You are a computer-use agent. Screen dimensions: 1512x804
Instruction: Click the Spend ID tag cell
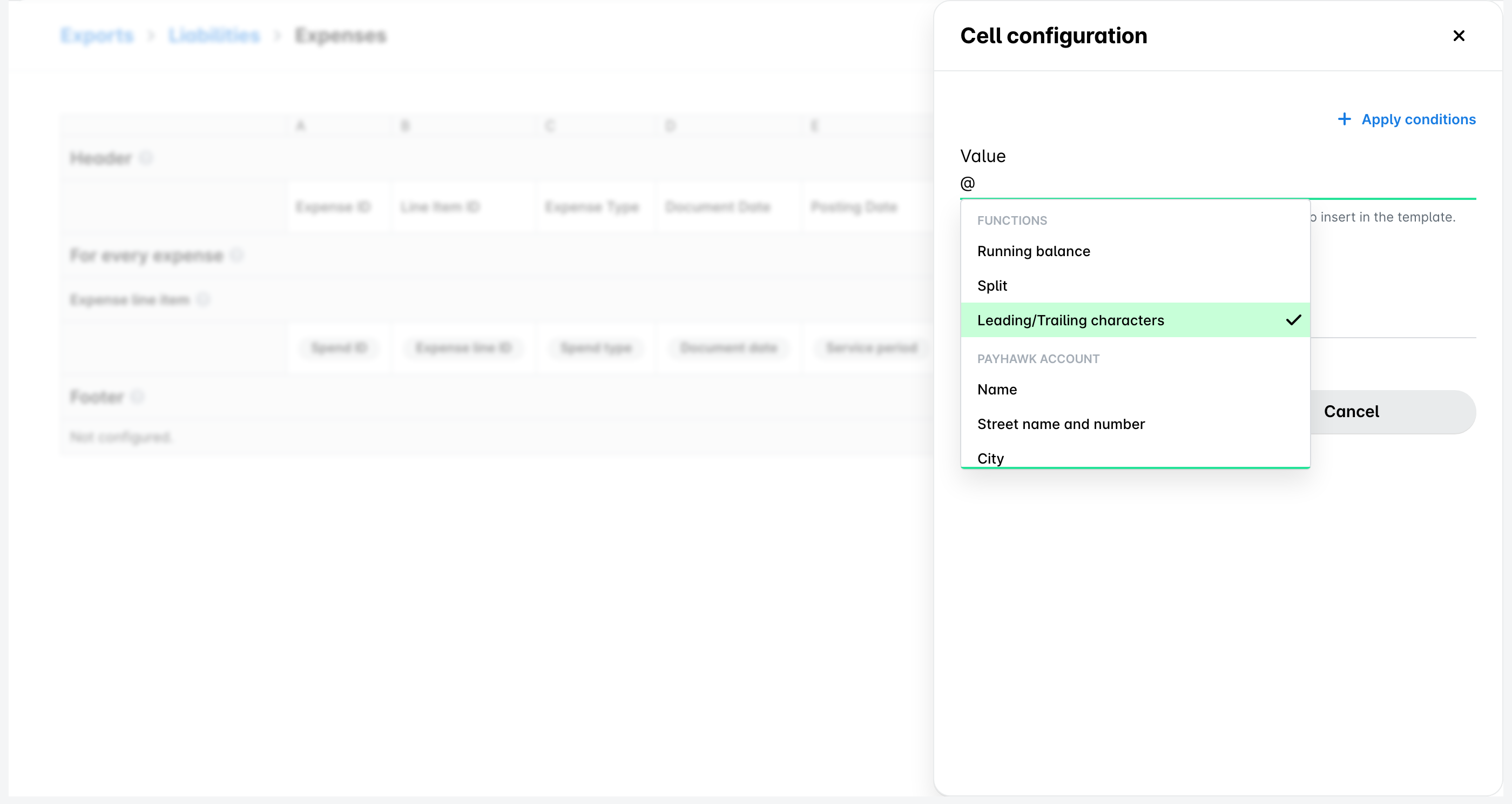pyautogui.click(x=339, y=347)
